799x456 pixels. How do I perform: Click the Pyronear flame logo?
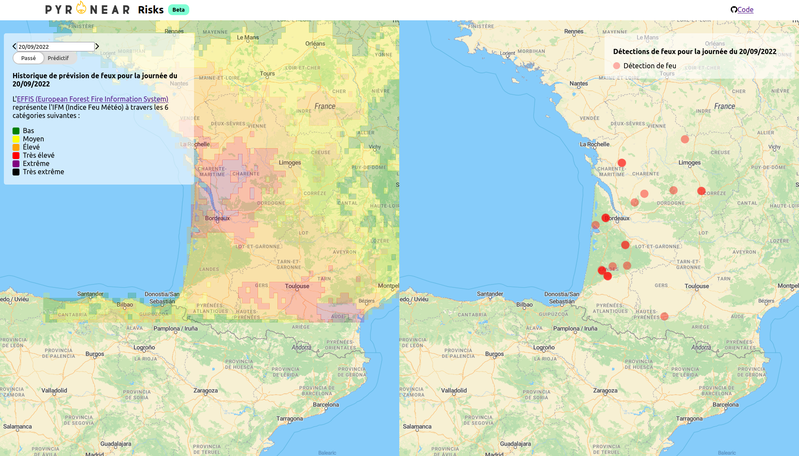(x=82, y=9)
